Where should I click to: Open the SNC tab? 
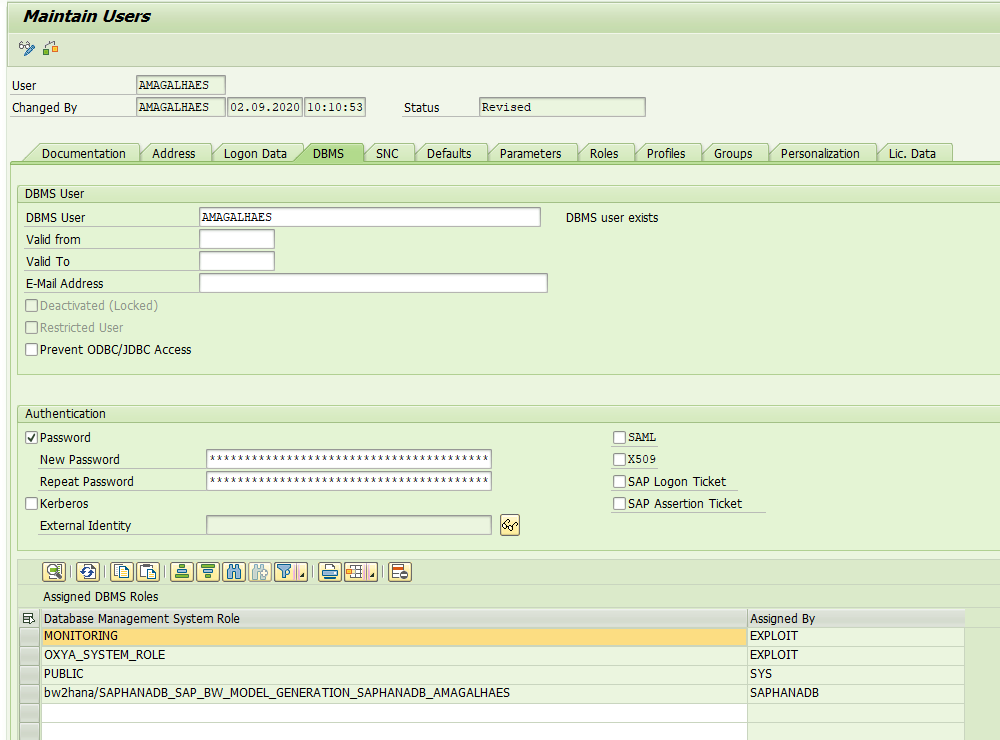pos(387,153)
